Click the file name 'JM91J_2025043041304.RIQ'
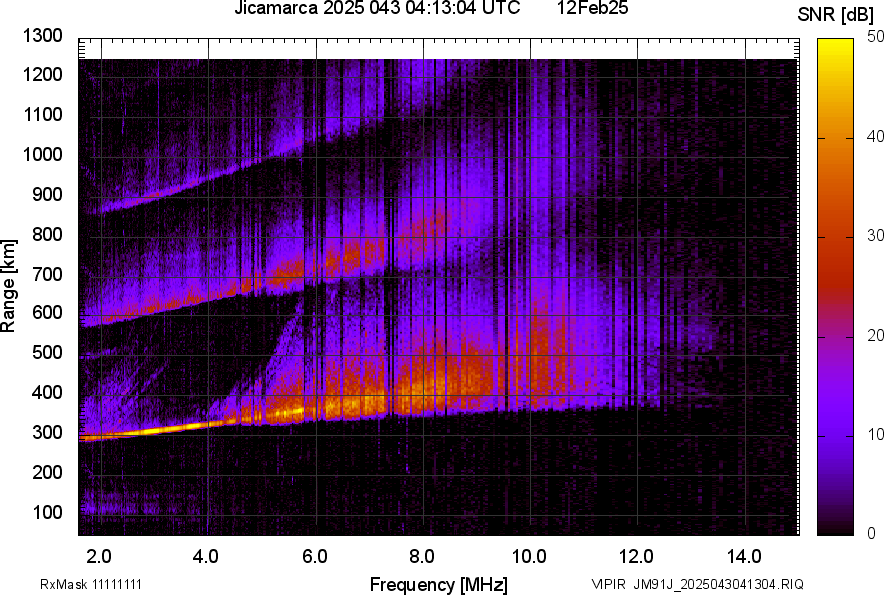884x595 pixels. point(718,584)
